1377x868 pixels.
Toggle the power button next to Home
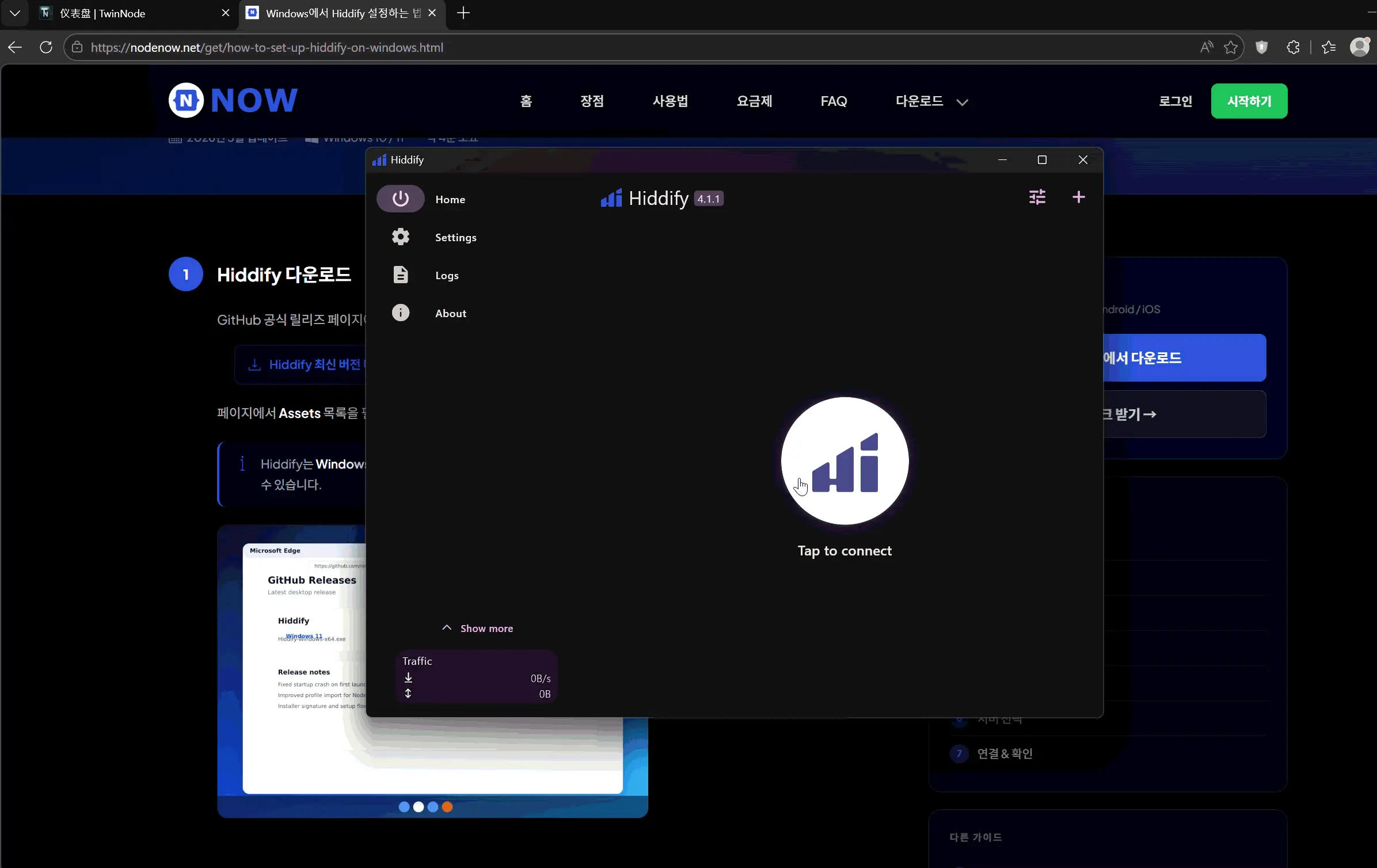400,199
